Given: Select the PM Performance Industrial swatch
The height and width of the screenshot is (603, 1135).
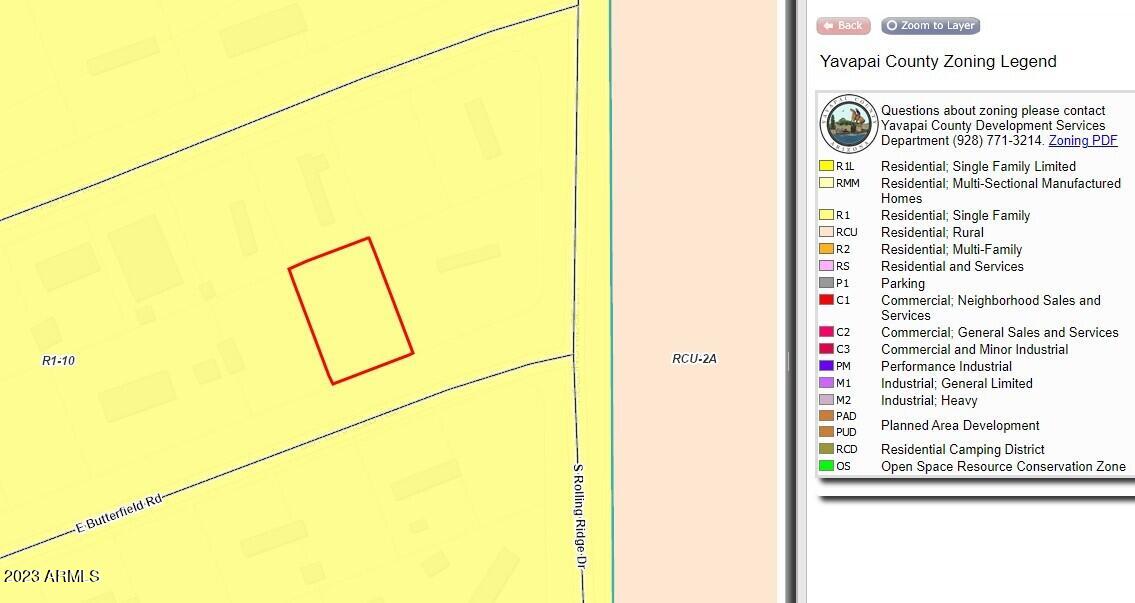Looking at the screenshot, I should (x=826, y=366).
